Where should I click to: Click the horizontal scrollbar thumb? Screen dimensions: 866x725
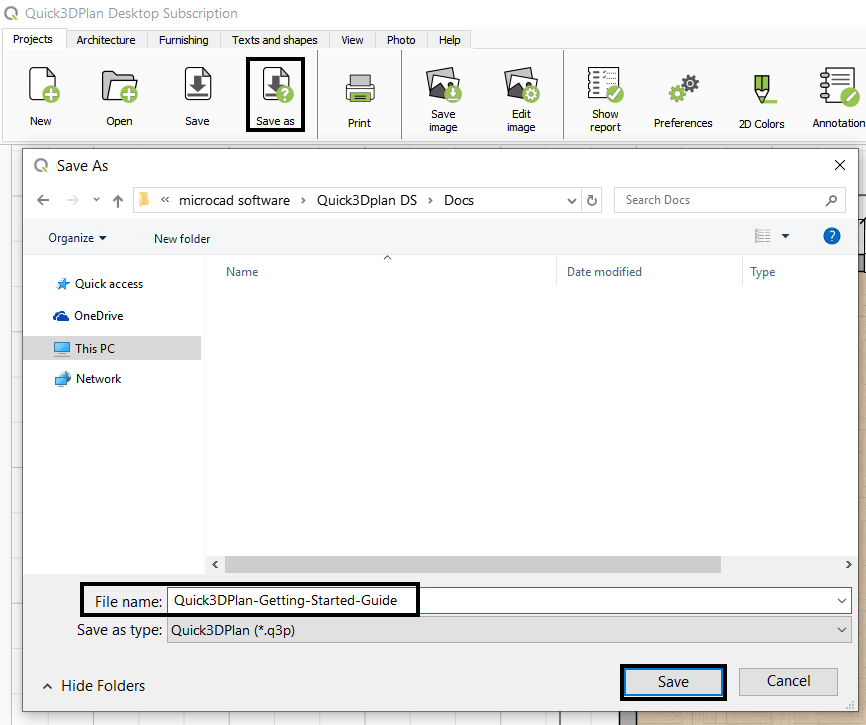(473, 564)
